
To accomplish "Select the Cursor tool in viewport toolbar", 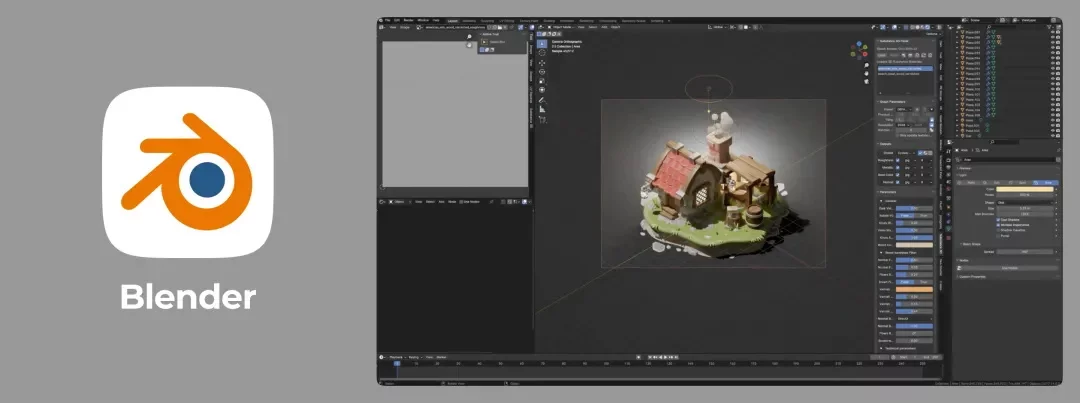I will pyautogui.click(x=542, y=52).
